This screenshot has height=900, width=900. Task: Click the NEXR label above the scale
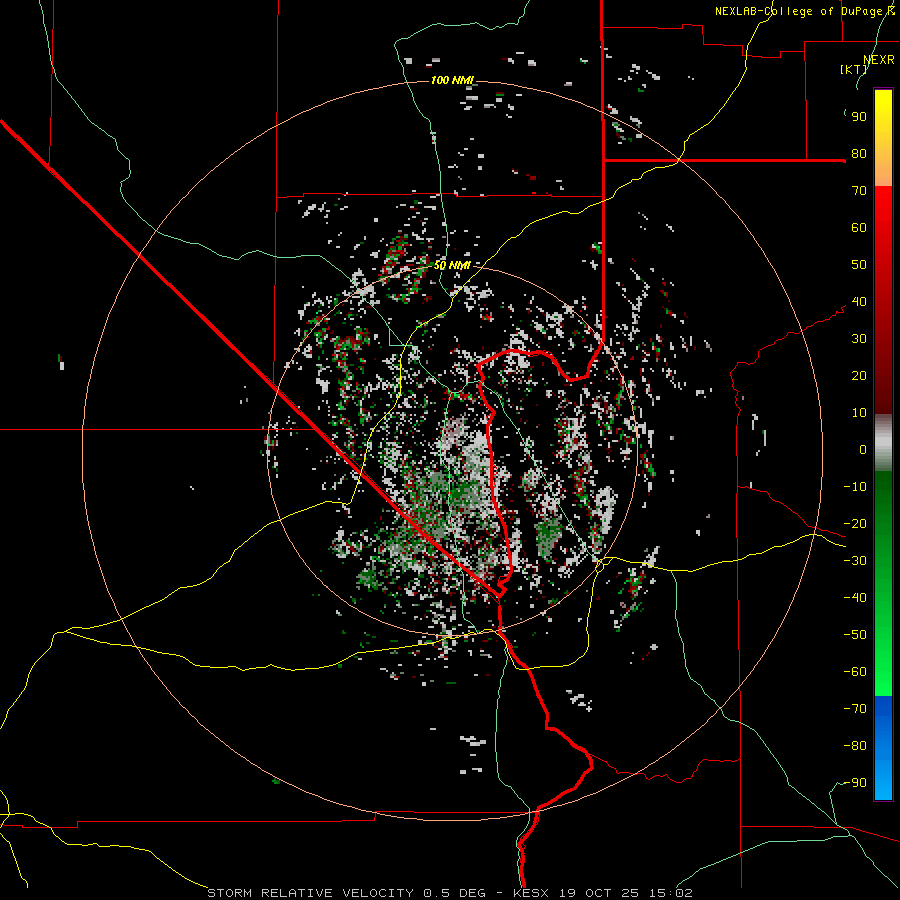point(879,60)
